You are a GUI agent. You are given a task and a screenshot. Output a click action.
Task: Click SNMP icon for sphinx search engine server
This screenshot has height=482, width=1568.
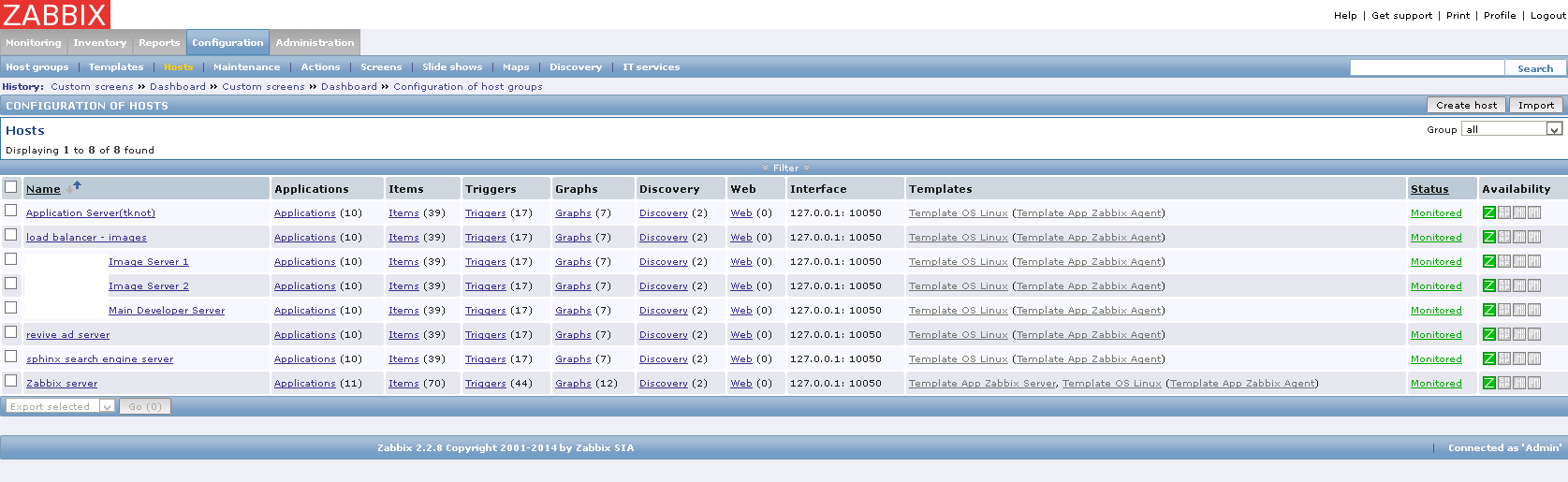click(1504, 358)
